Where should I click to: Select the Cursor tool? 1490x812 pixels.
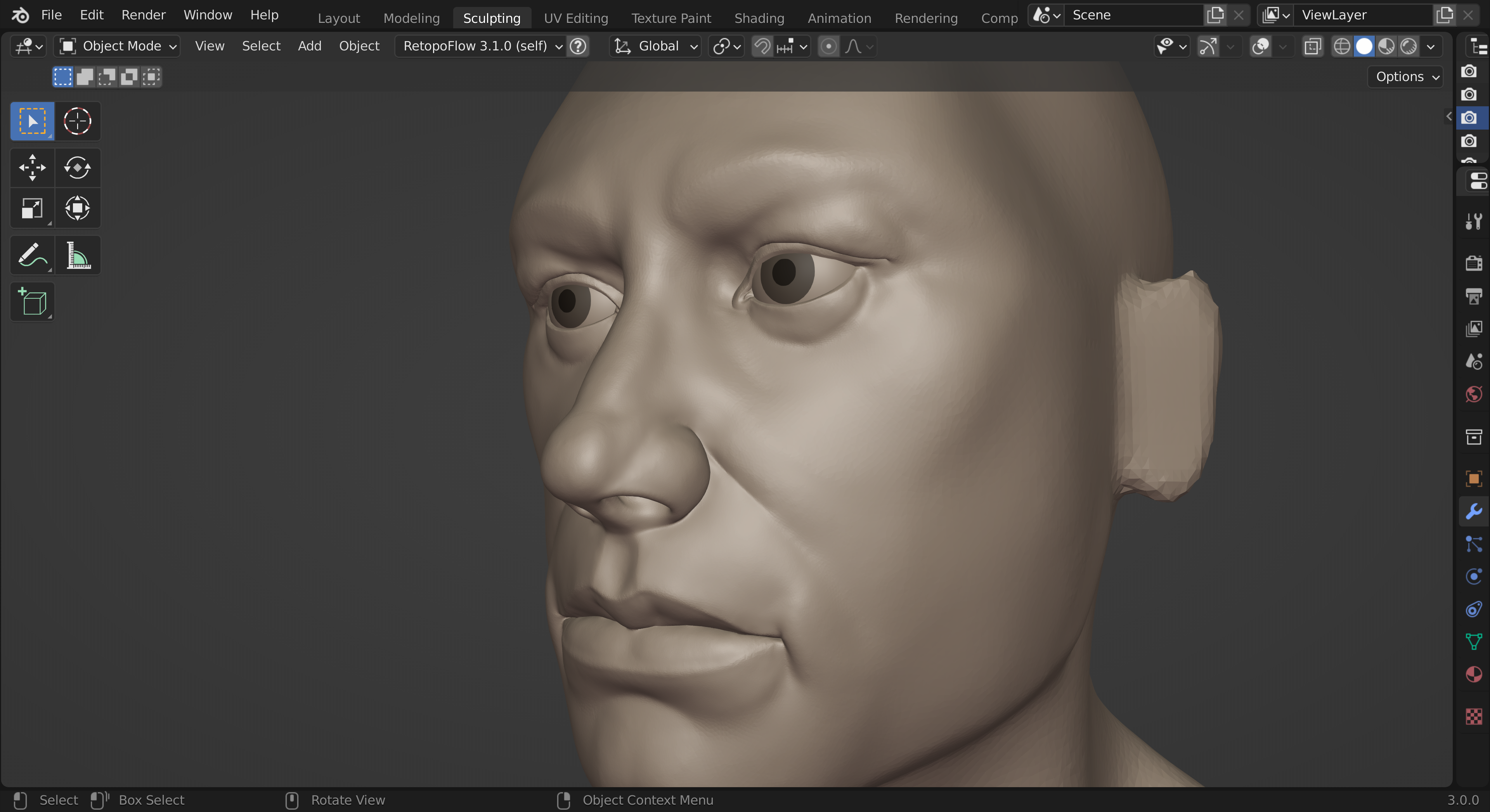pyautogui.click(x=77, y=121)
